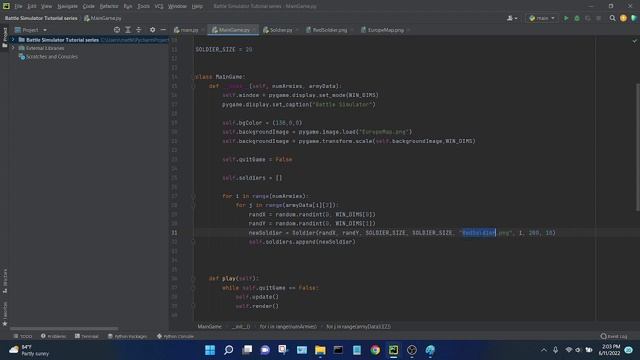Open weather widget showing Partly sunny

[x=29, y=350]
